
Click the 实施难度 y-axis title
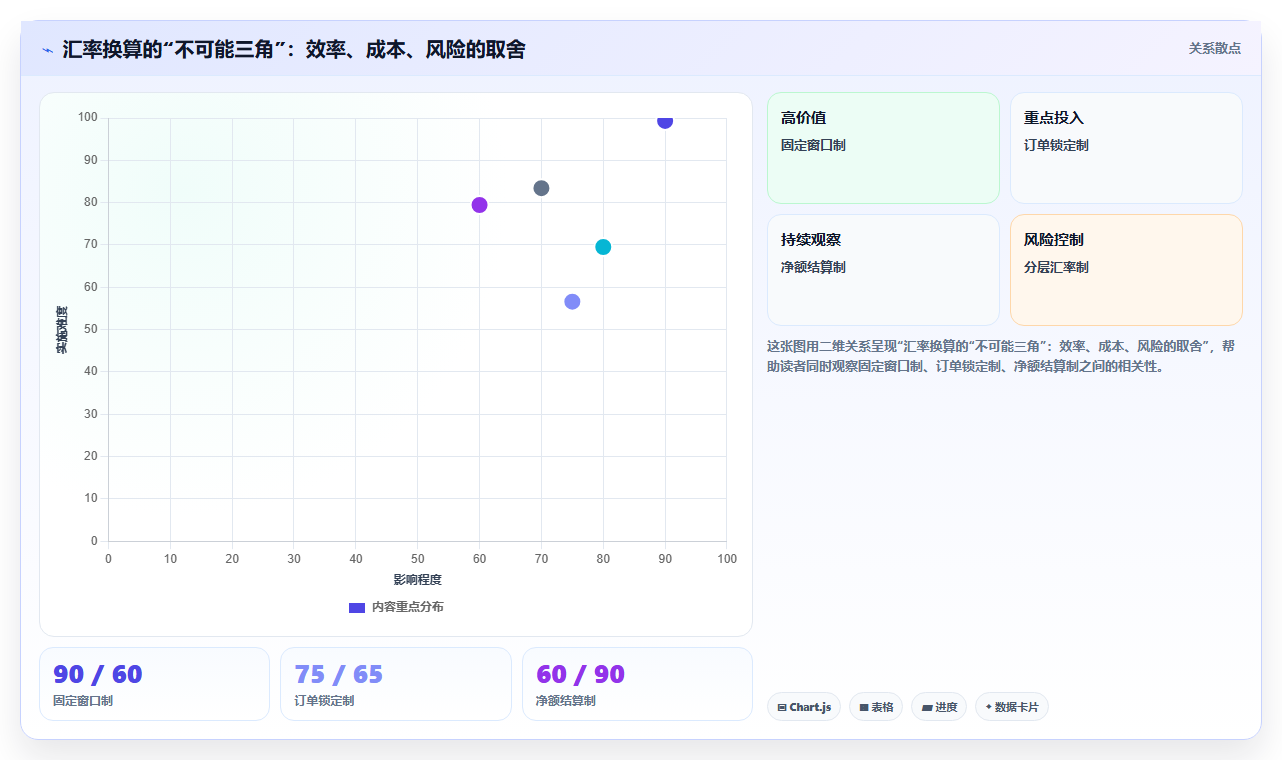[x=62, y=330]
